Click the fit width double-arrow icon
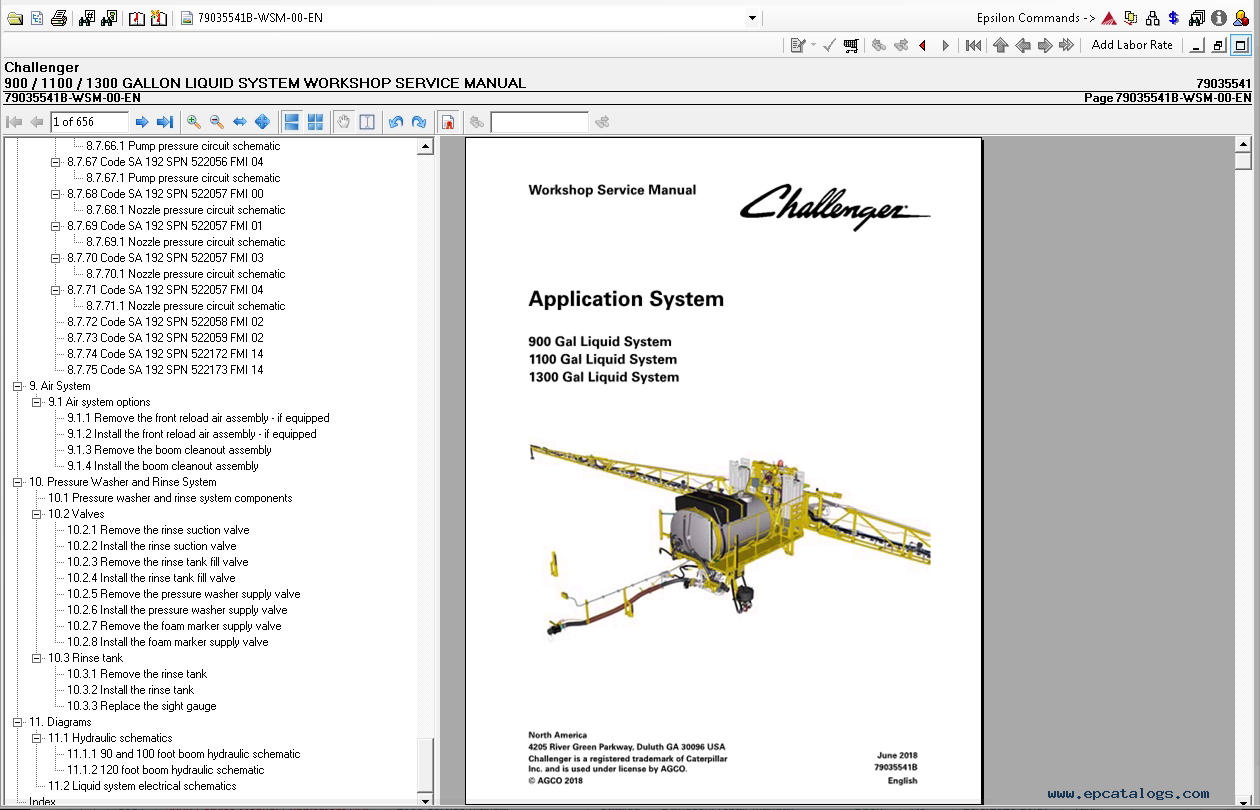The width and height of the screenshot is (1260, 810). pos(240,122)
